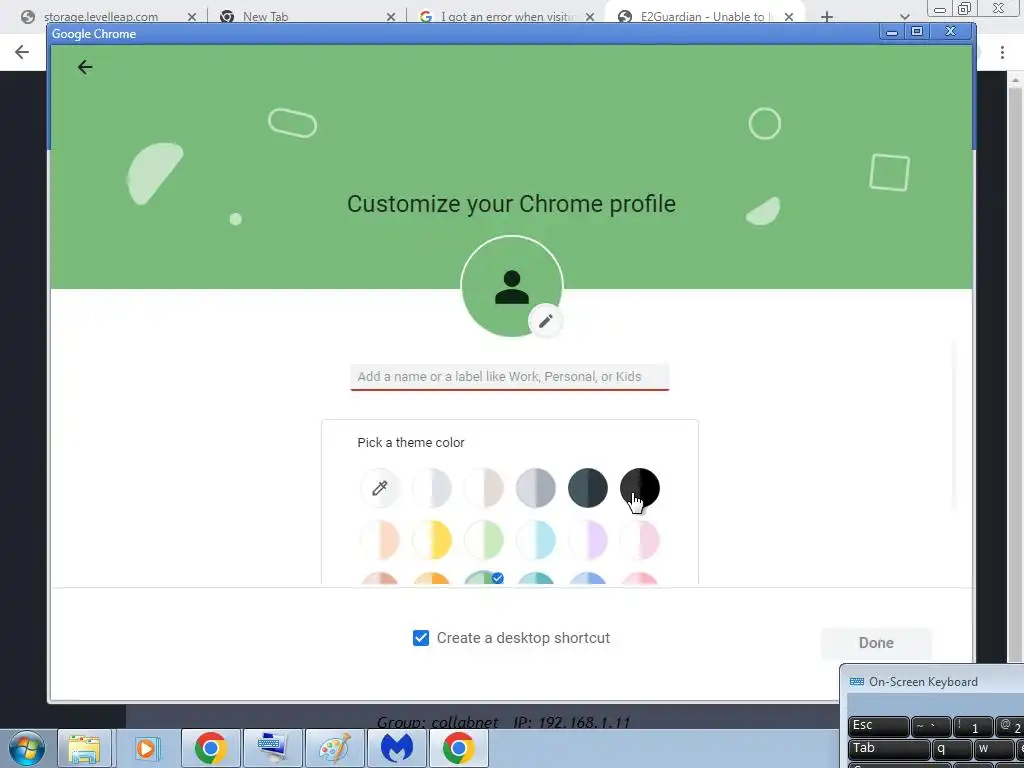Viewport: 1024px width, 768px height.
Task: Click the Done button
Action: tap(876, 643)
